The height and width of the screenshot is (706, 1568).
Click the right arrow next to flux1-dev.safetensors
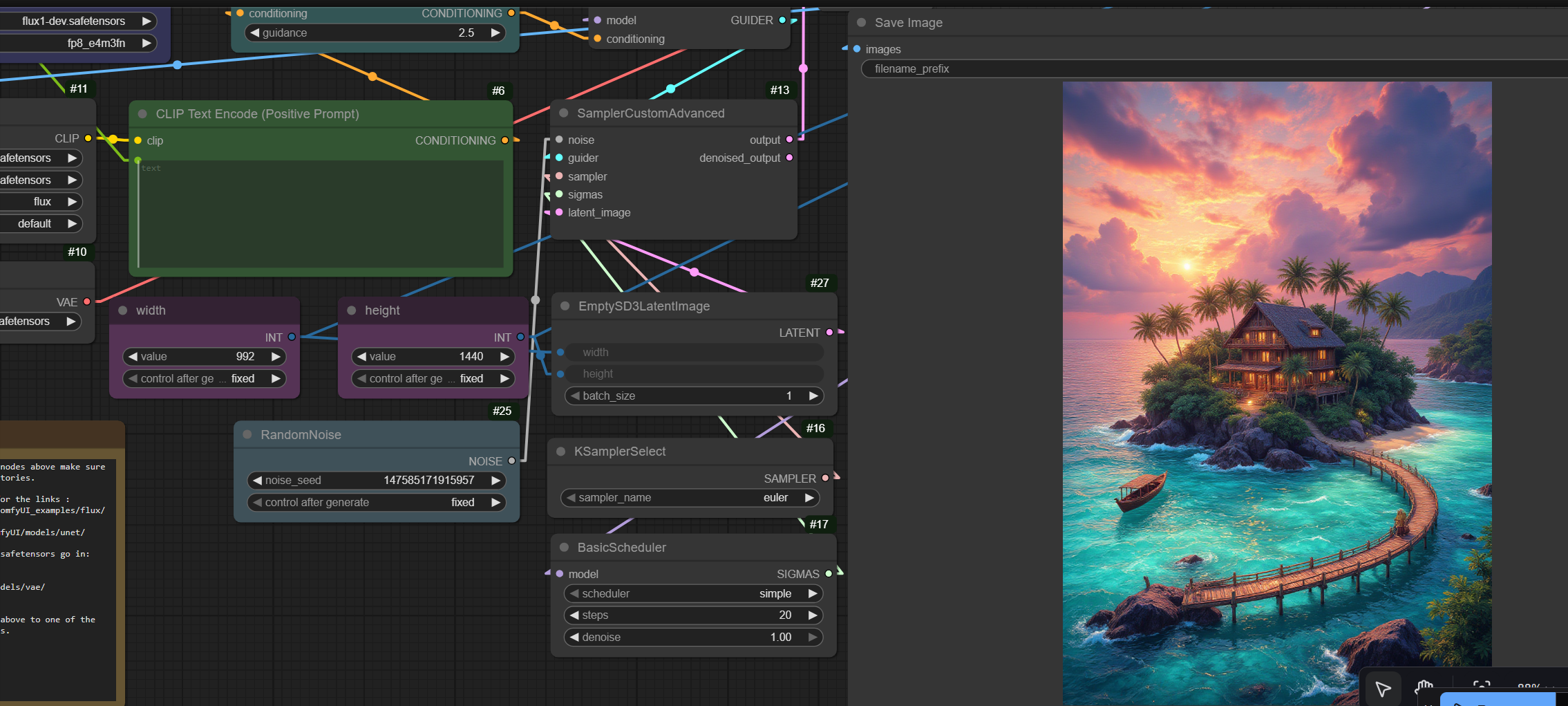(147, 21)
